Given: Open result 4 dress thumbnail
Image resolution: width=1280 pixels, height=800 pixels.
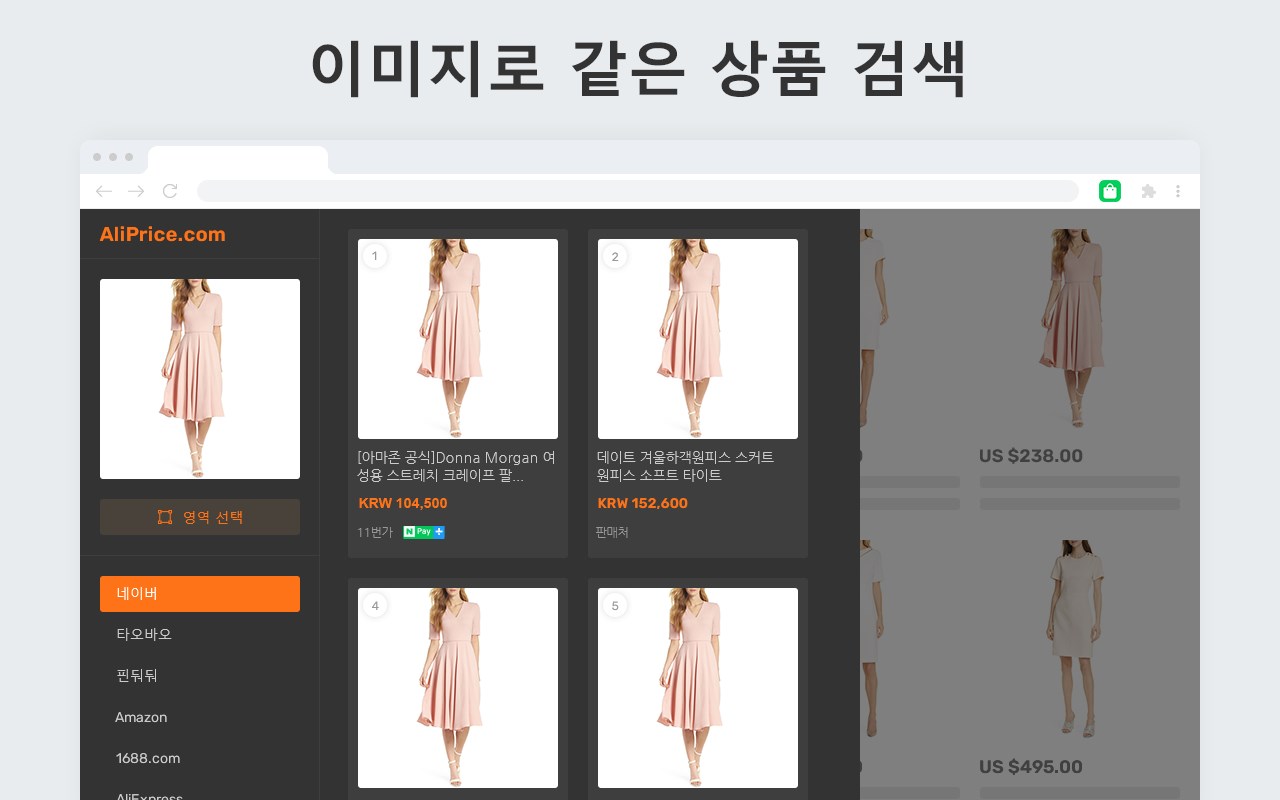Looking at the screenshot, I should [458, 688].
